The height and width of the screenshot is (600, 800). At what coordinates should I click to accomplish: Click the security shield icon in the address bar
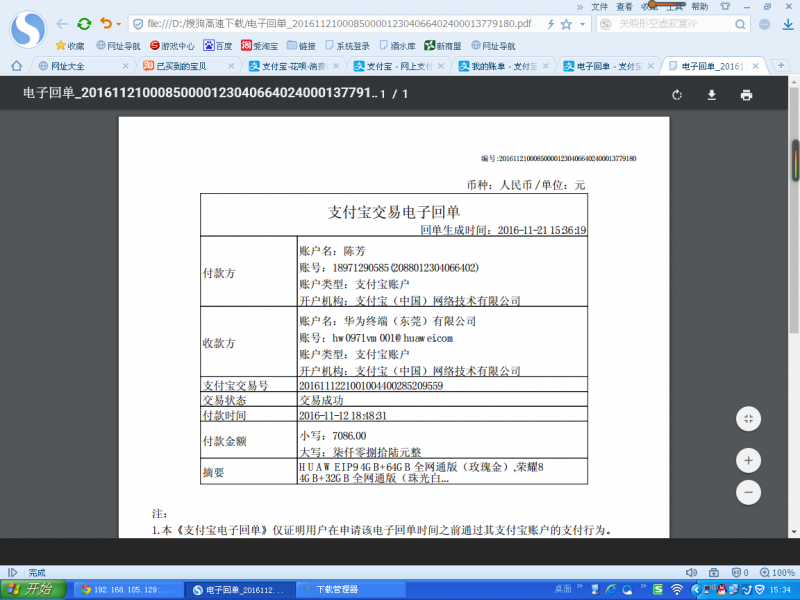coord(138,24)
